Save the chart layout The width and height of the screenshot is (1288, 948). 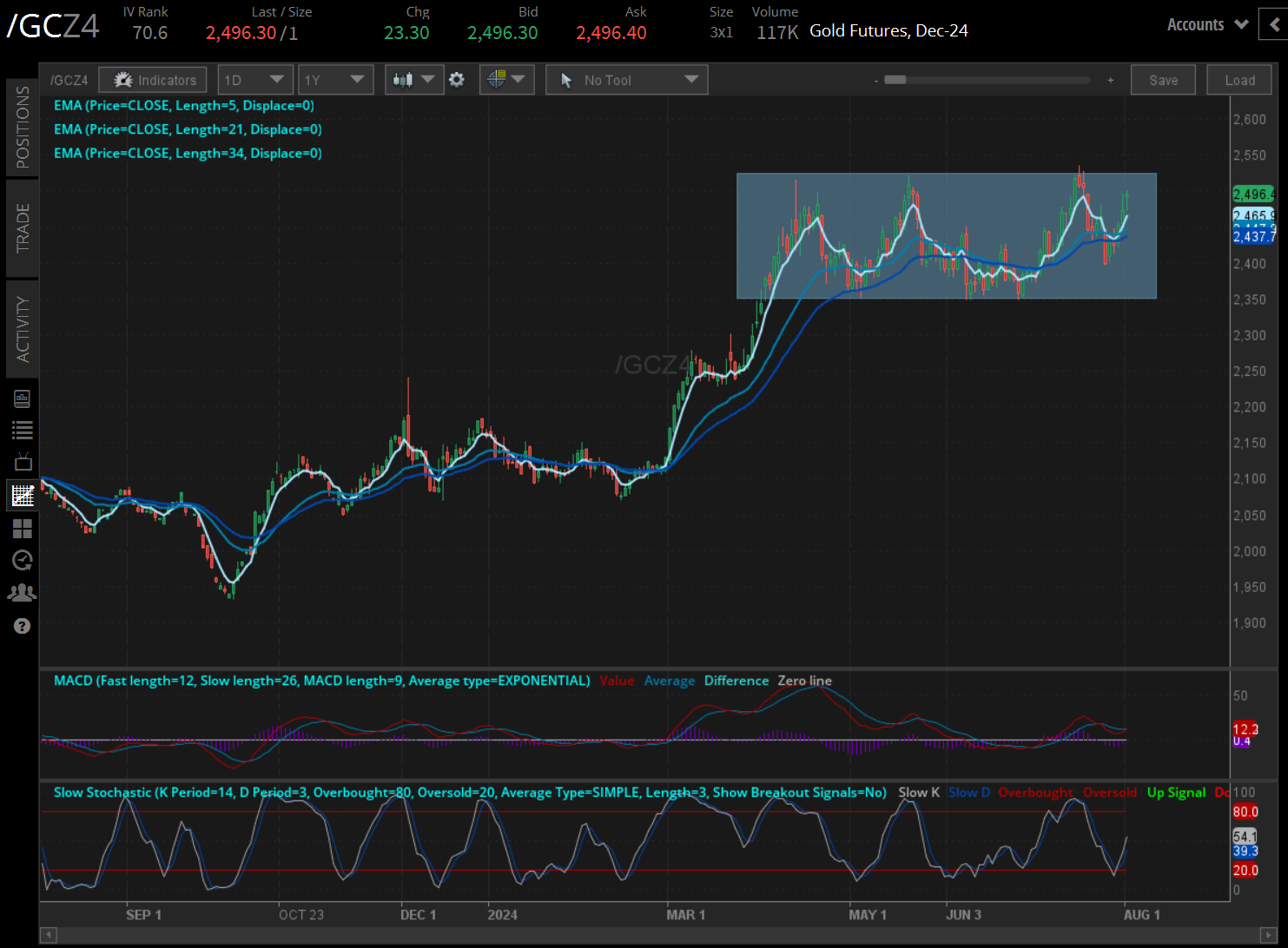pyautogui.click(x=1163, y=79)
